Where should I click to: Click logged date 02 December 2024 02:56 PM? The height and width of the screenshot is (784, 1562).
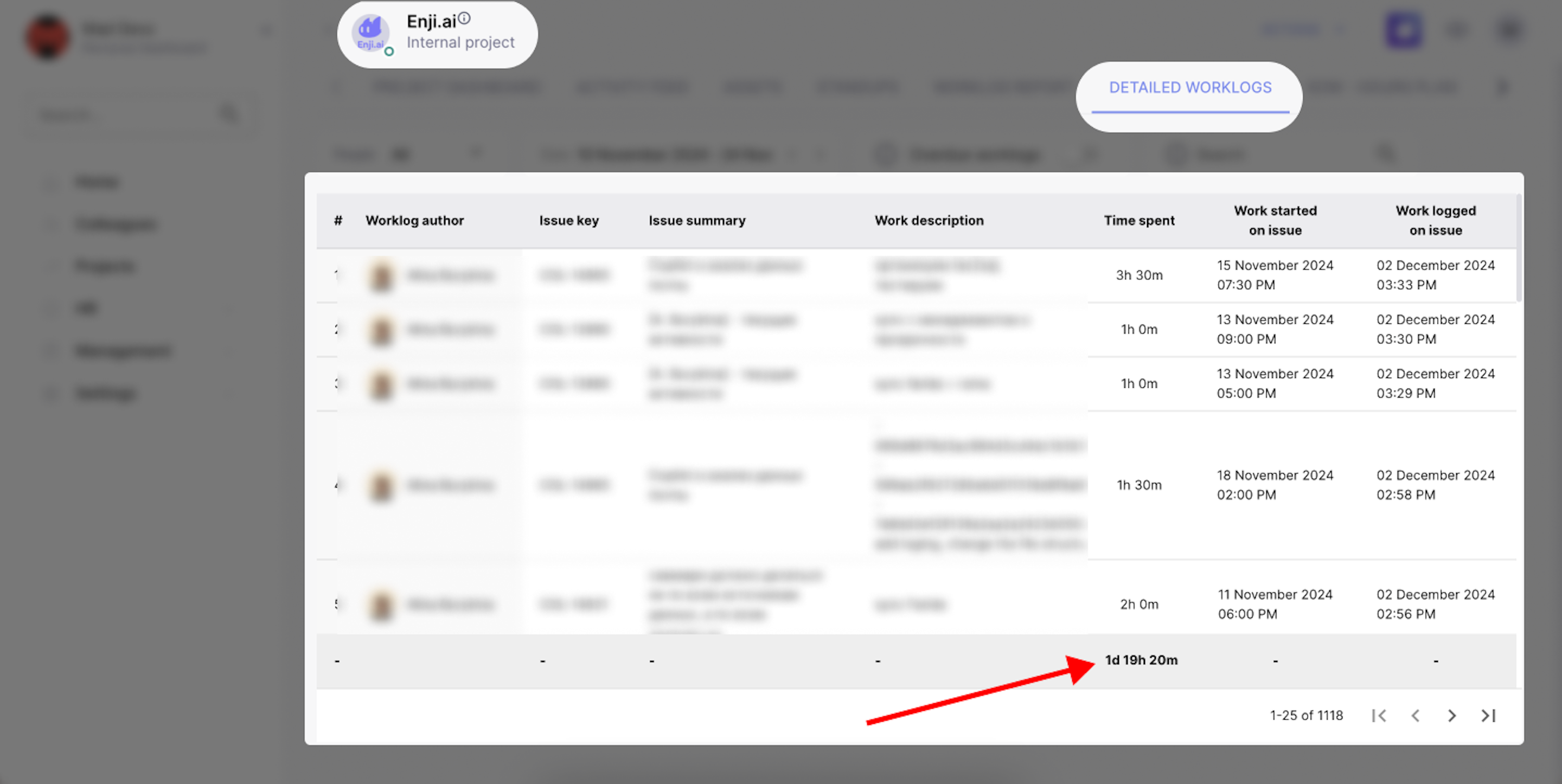tap(1435, 605)
